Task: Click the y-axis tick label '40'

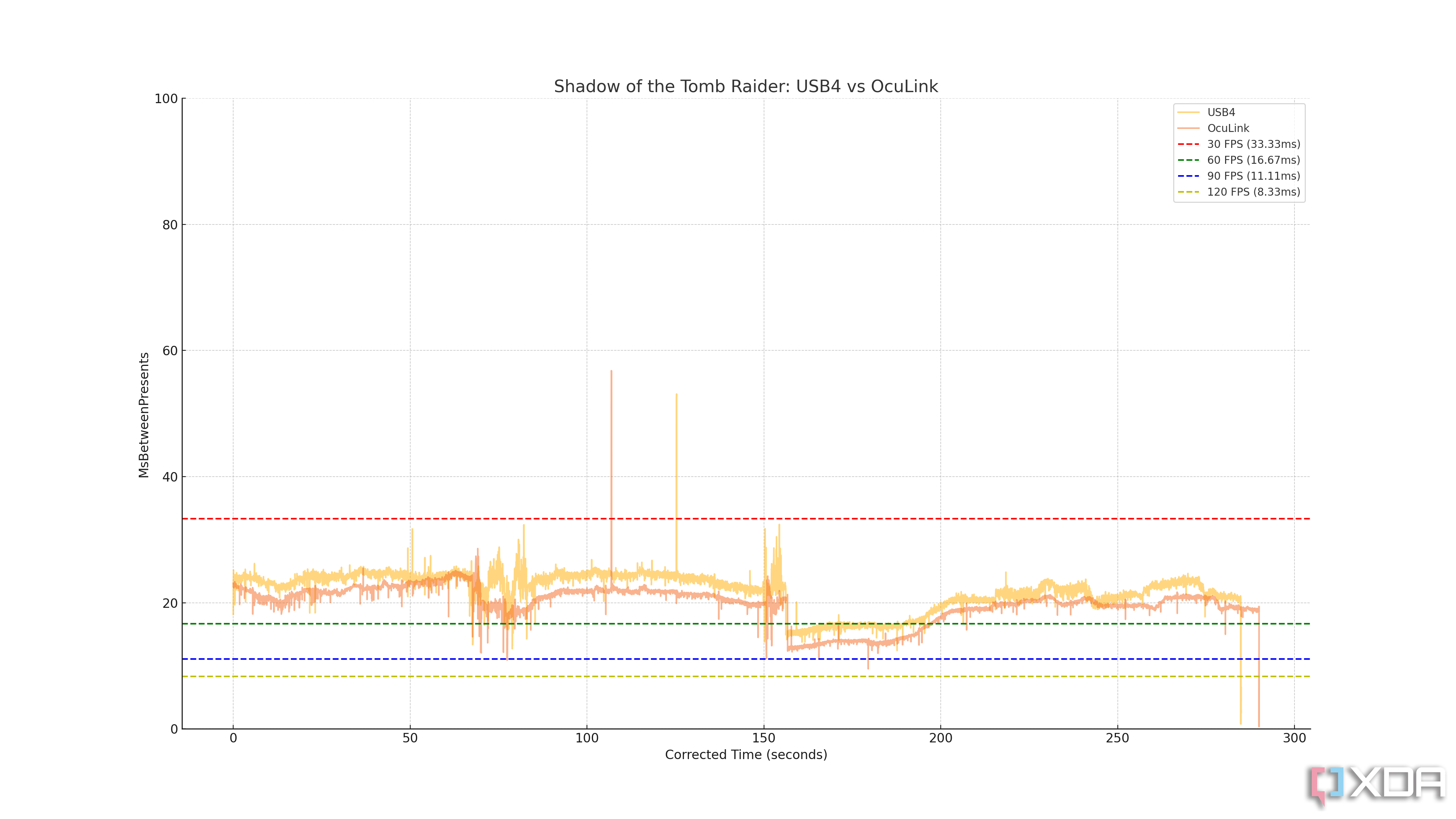Action: [x=169, y=477]
